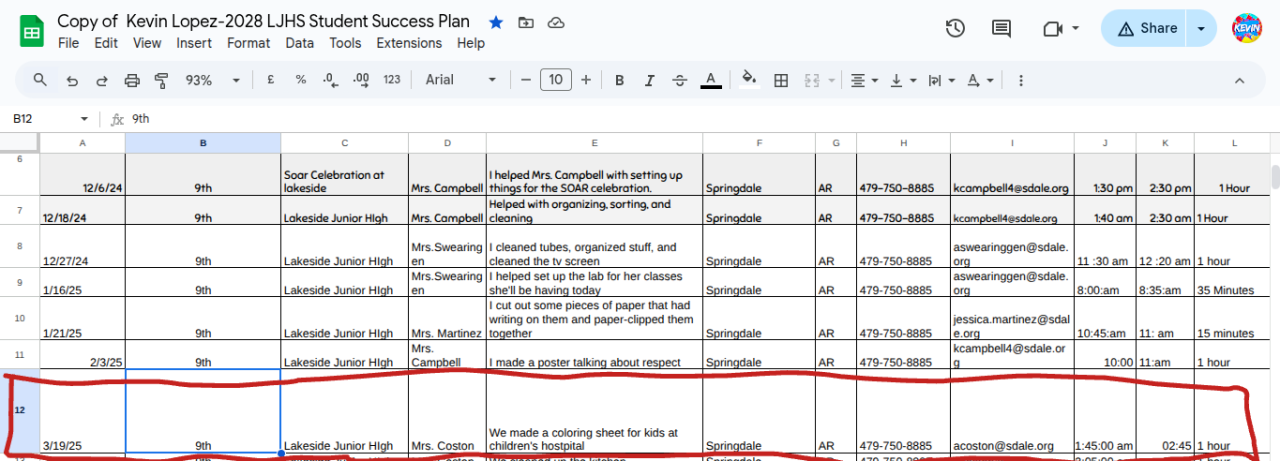Redo the last action
This screenshot has width=1280, height=461.
pos(101,80)
